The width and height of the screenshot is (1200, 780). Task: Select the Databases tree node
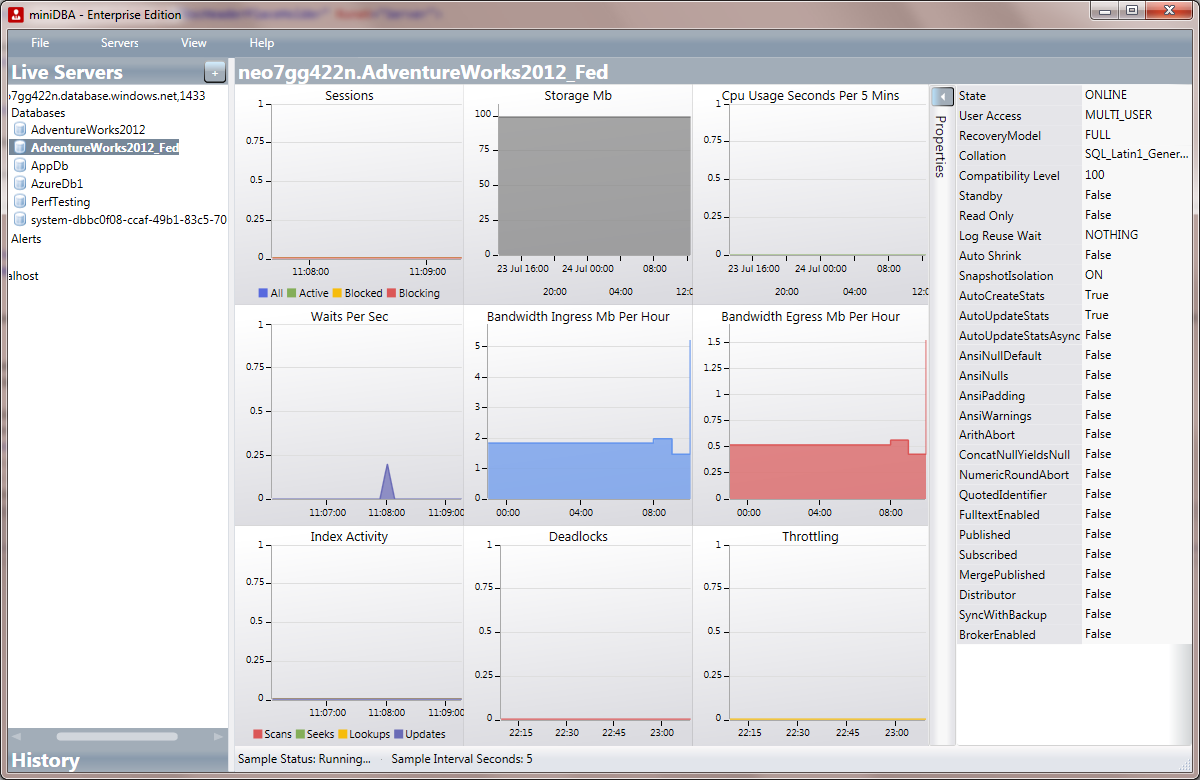point(38,113)
